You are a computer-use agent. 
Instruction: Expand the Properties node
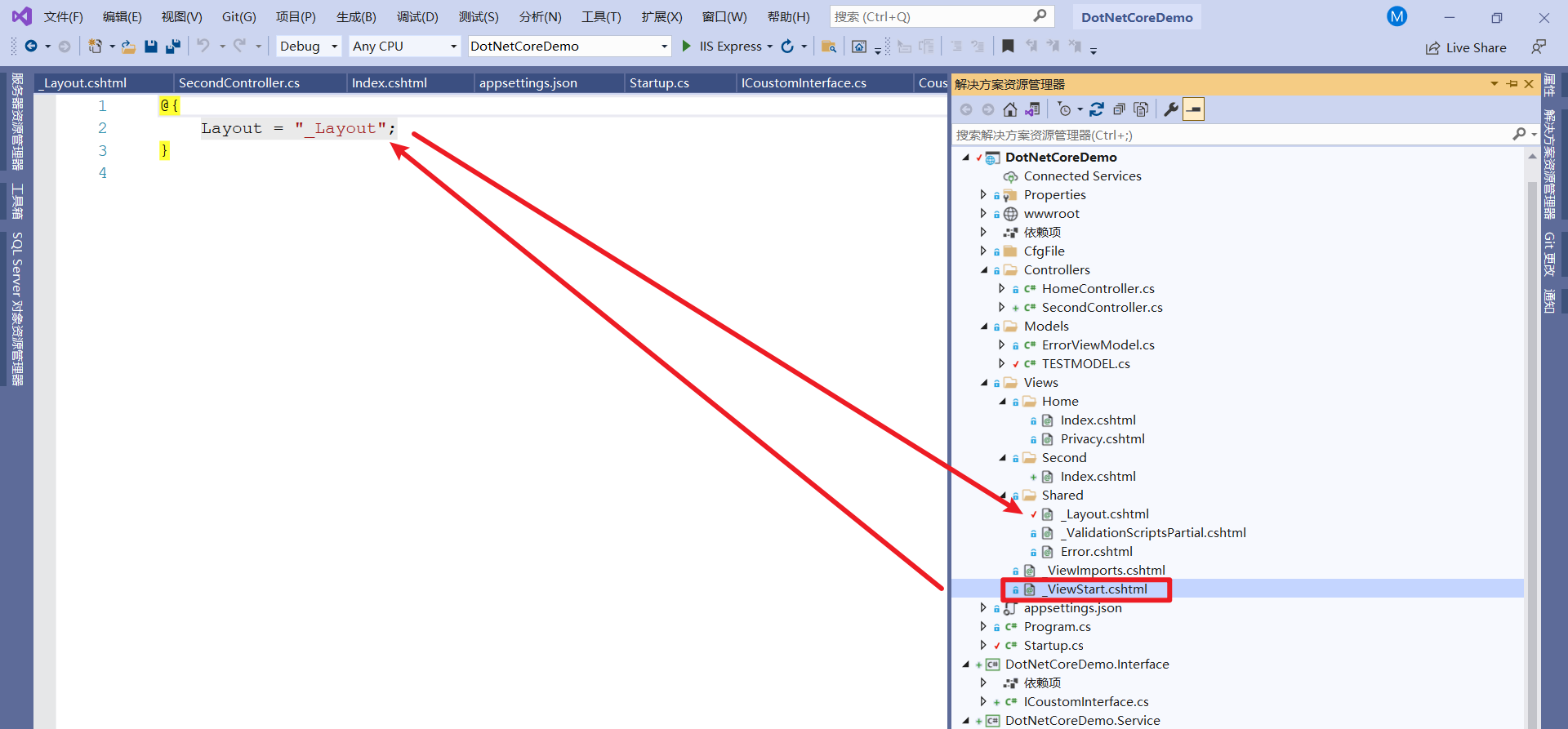983,194
